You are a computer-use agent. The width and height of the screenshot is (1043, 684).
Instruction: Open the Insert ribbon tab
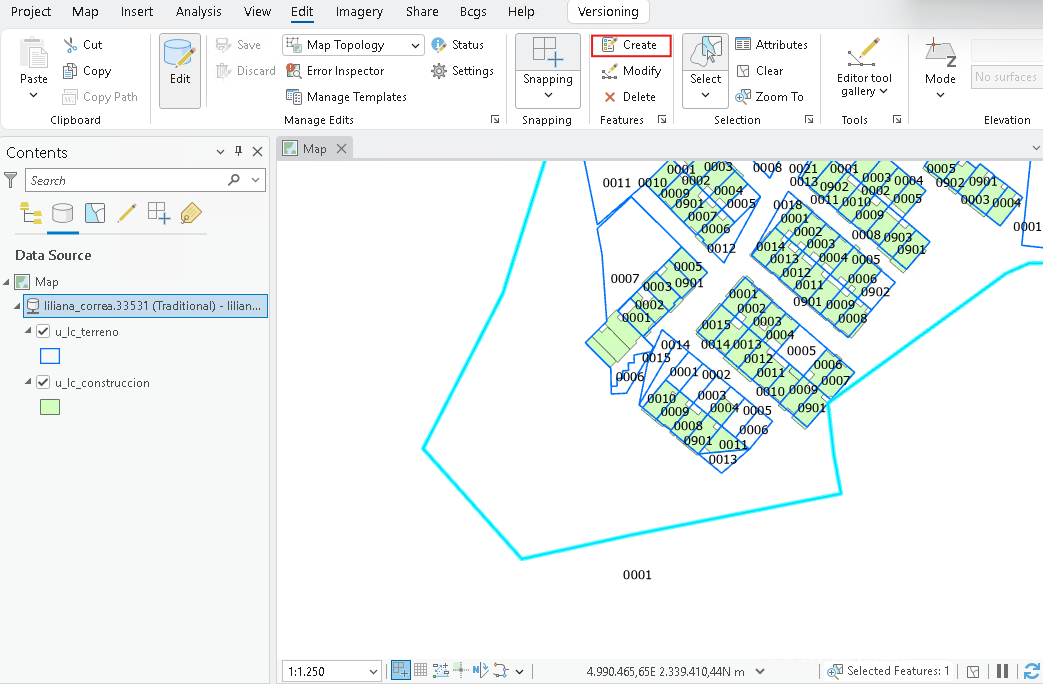[136, 11]
